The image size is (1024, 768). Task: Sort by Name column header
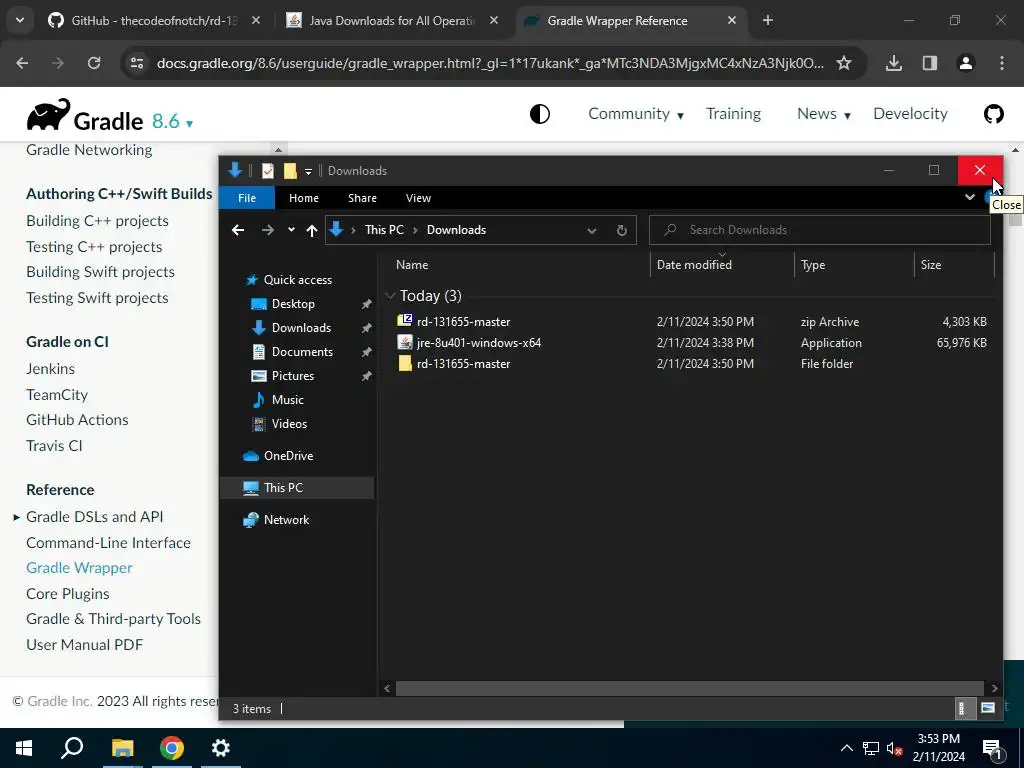tap(412, 264)
